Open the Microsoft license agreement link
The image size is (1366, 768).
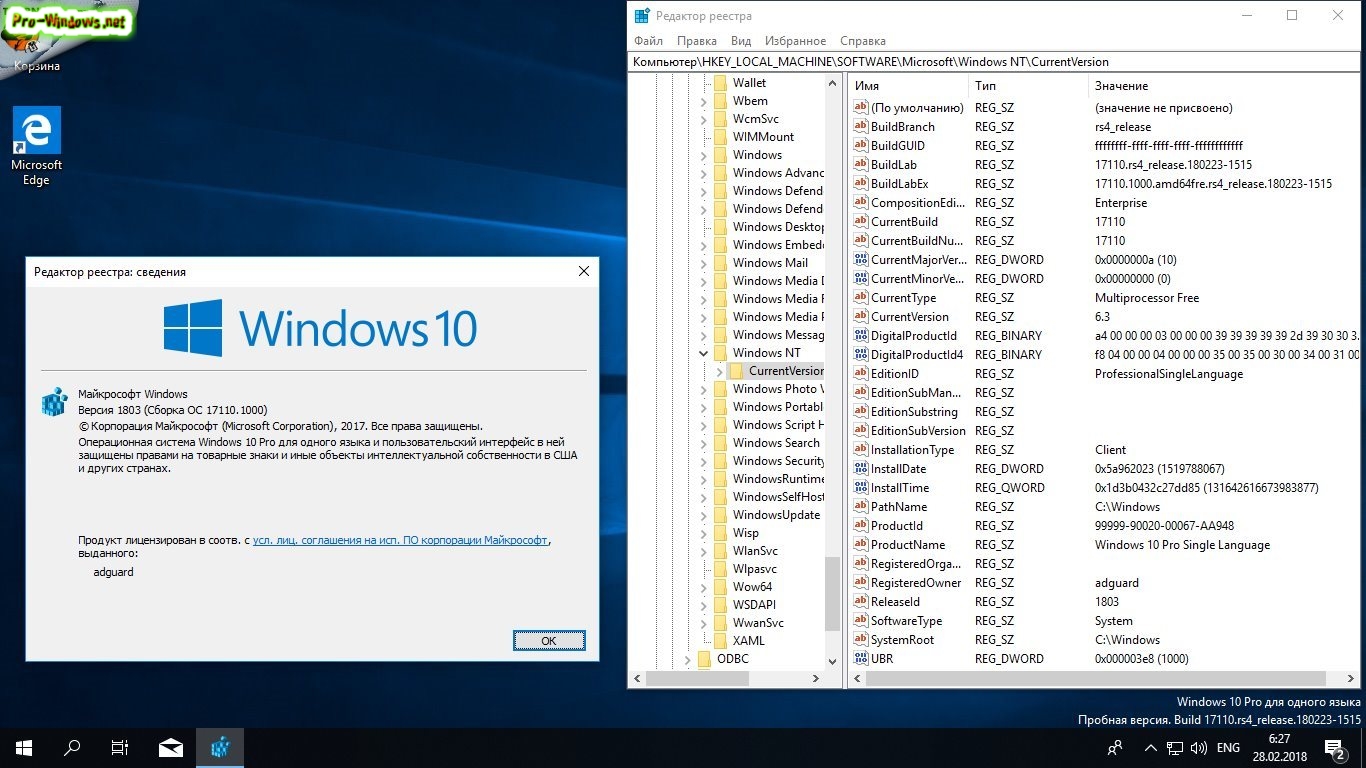(400, 540)
